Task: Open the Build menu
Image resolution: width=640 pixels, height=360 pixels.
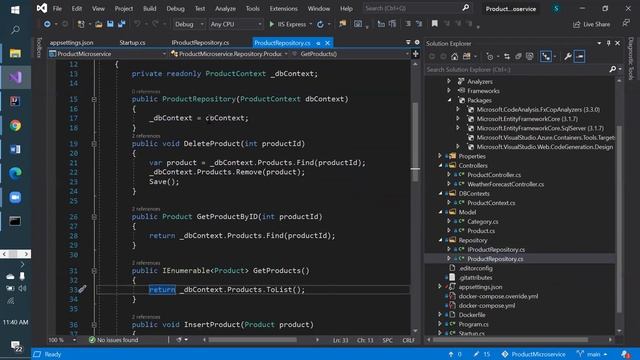Action: tap(149, 8)
